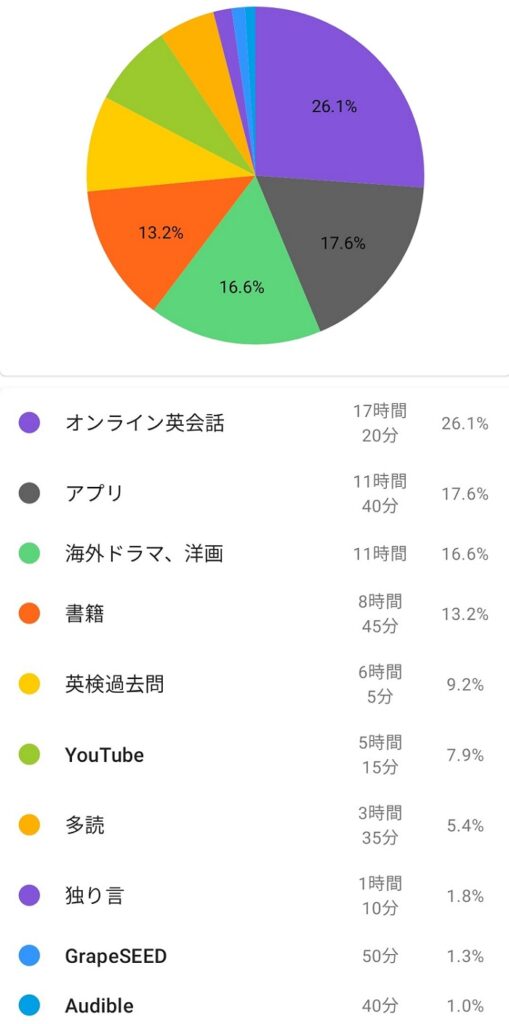509x1024 pixels.
Task: Open the オンライン英会話 category row
Action: [x=254, y=423]
